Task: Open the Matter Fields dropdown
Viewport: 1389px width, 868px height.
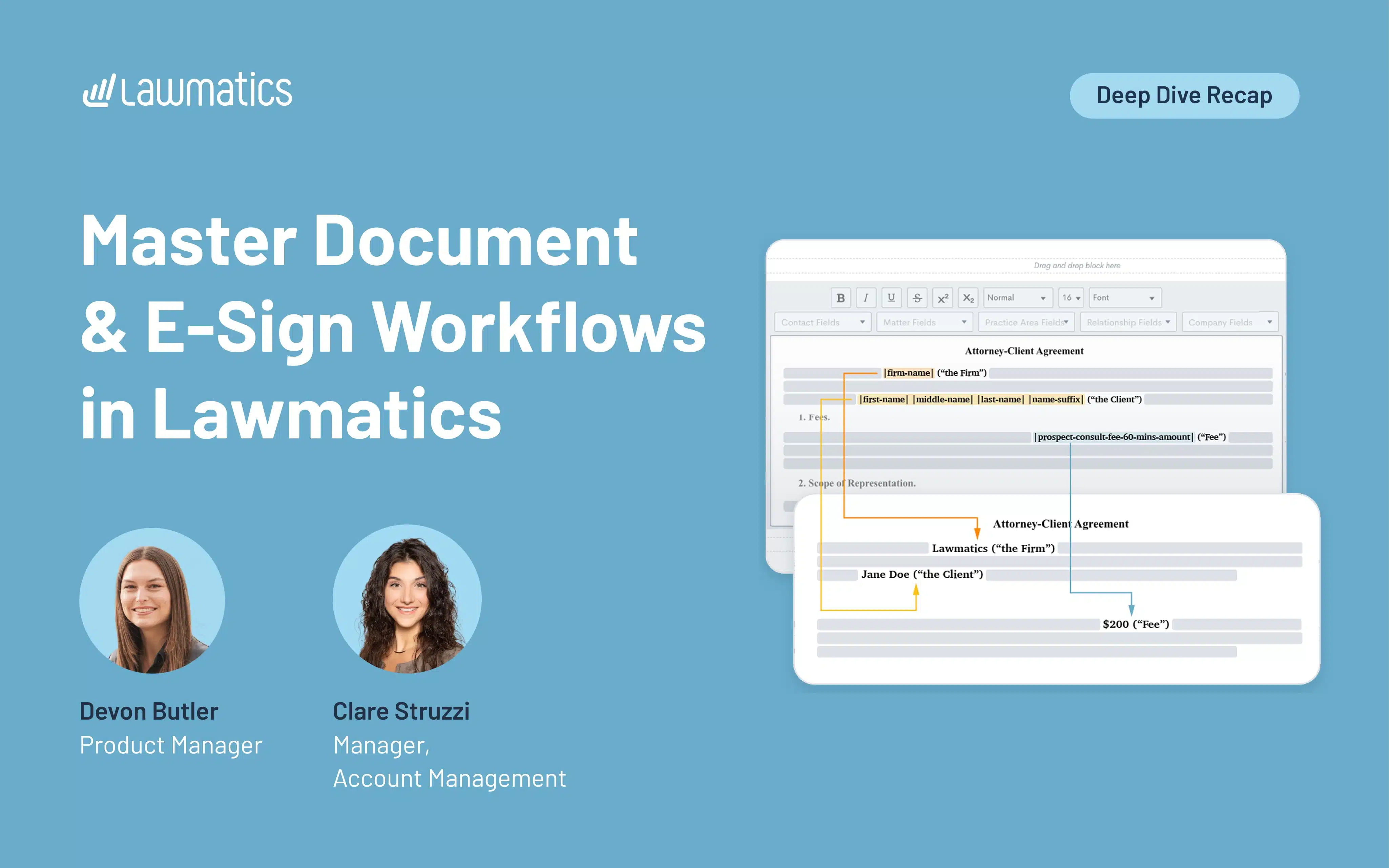Action: pyautogui.click(x=924, y=322)
